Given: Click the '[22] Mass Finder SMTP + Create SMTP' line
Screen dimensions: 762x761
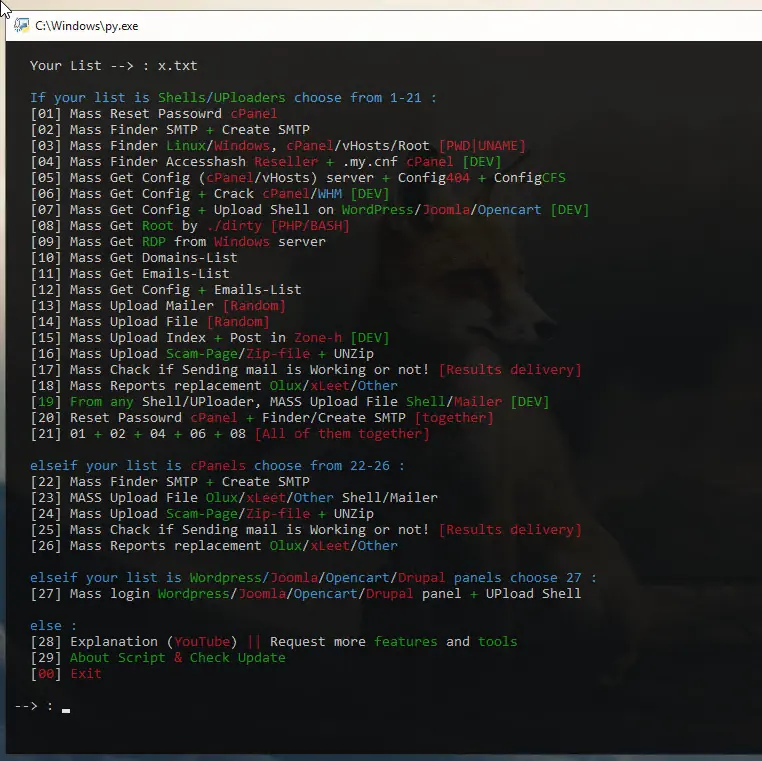Looking at the screenshot, I should 170,482.
